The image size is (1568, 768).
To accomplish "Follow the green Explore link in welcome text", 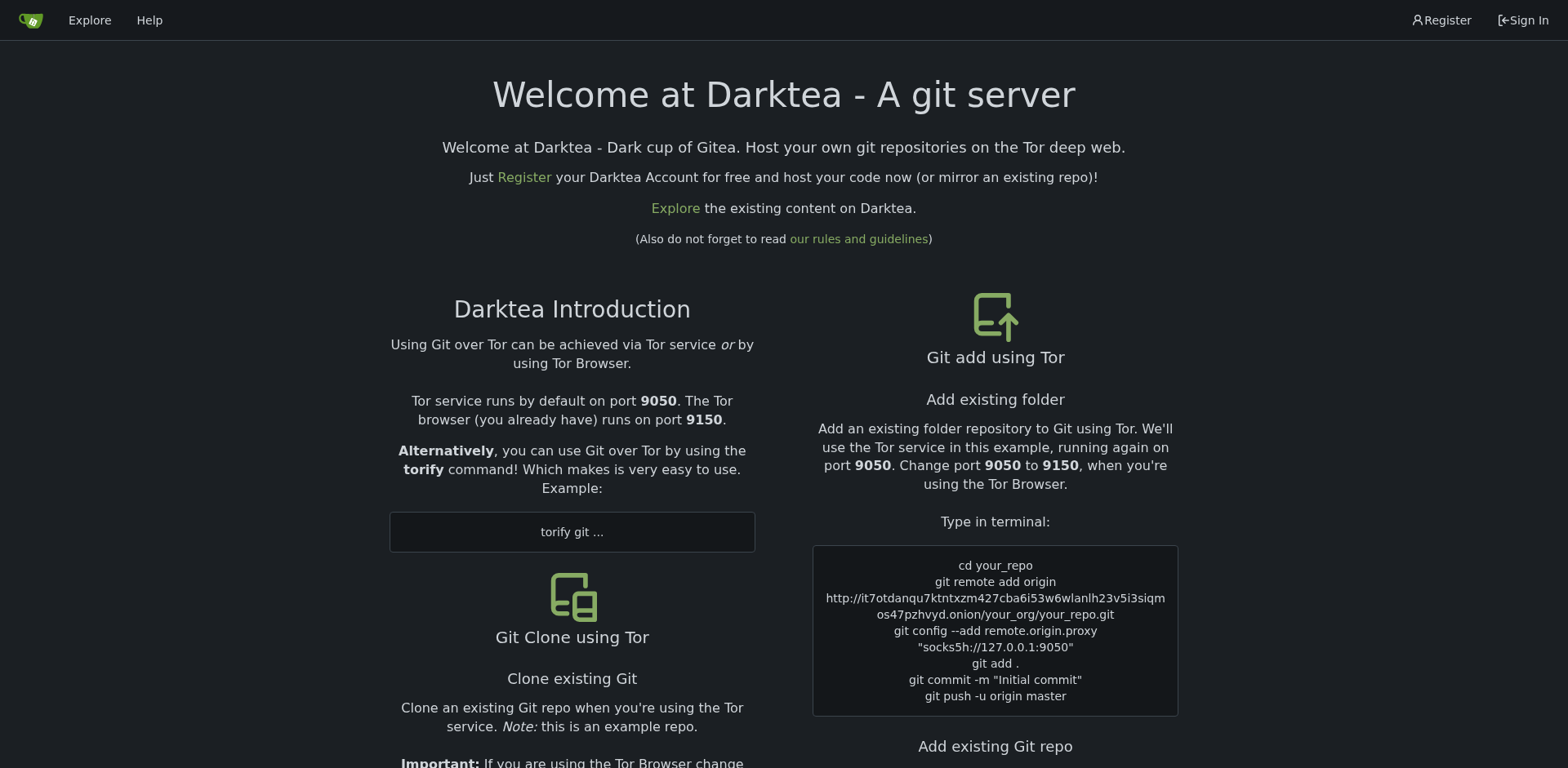I will tap(675, 209).
